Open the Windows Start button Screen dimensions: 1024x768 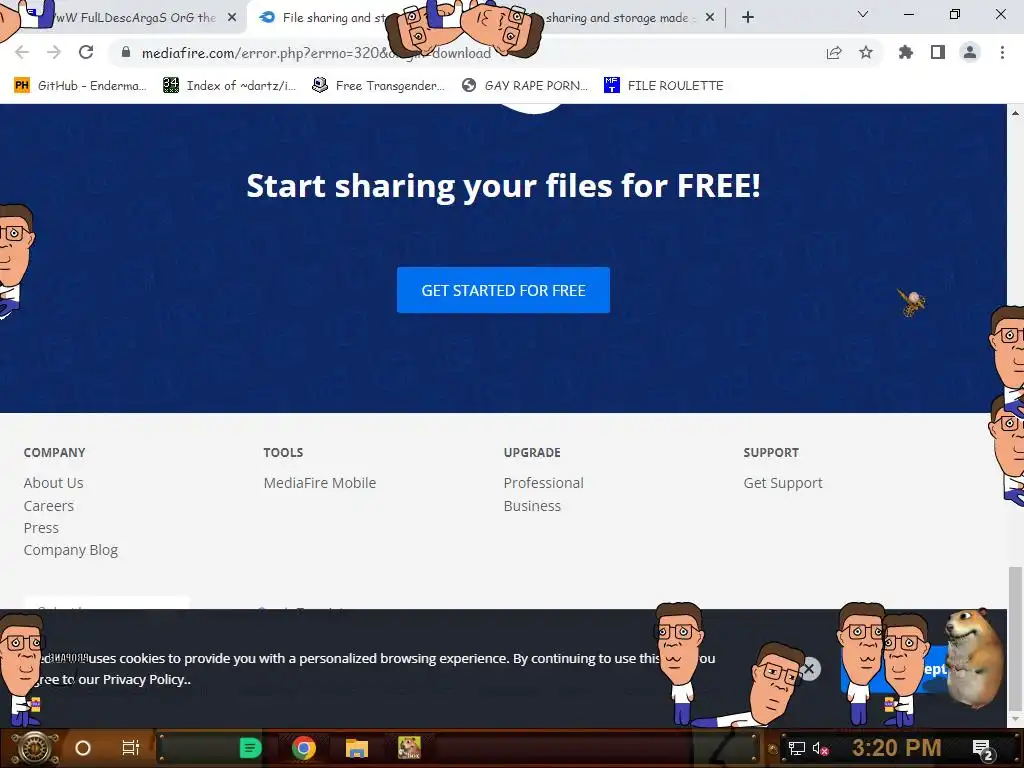[35, 748]
